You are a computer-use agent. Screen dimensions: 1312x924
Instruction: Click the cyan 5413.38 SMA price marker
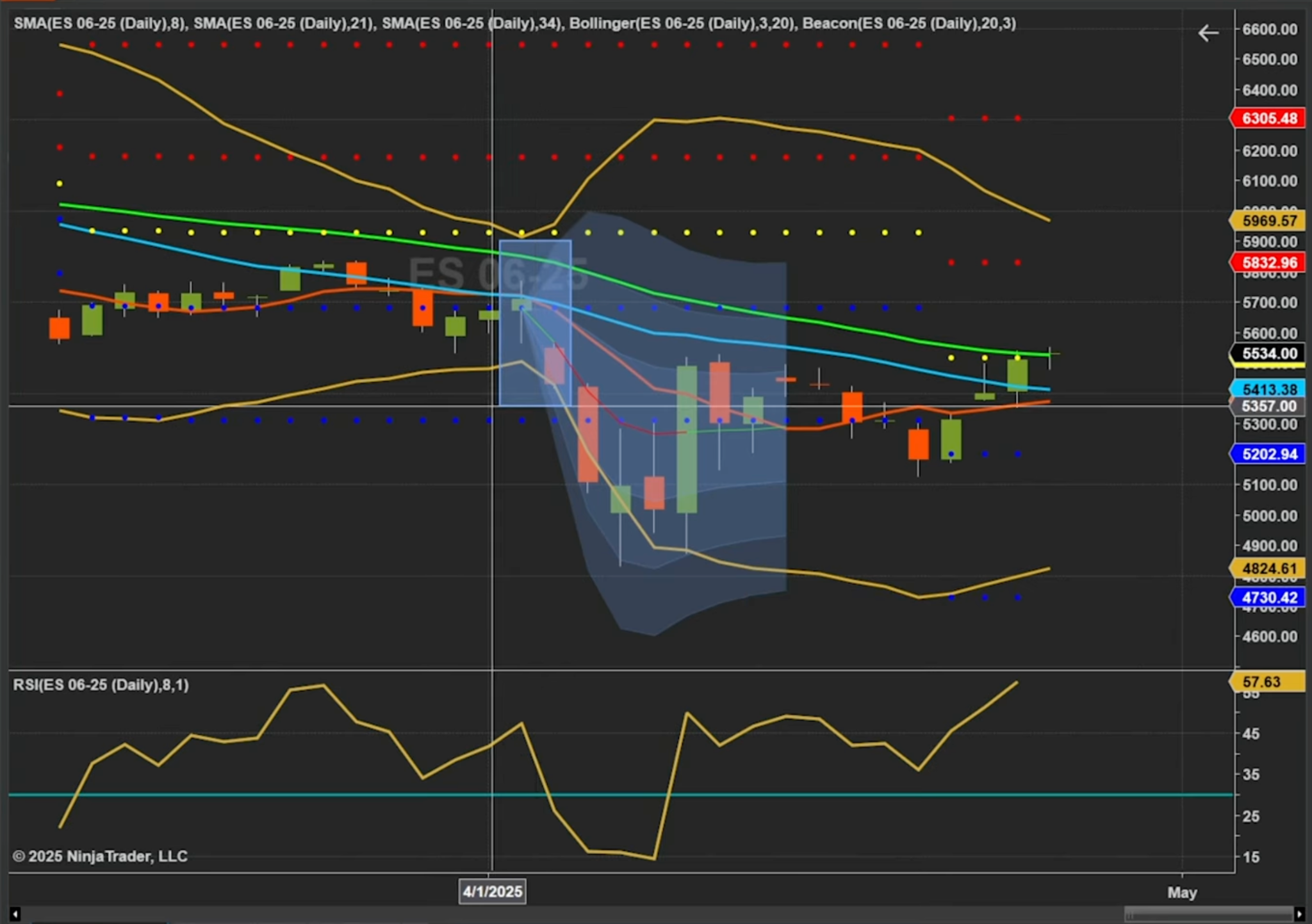tap(1268, 389)
